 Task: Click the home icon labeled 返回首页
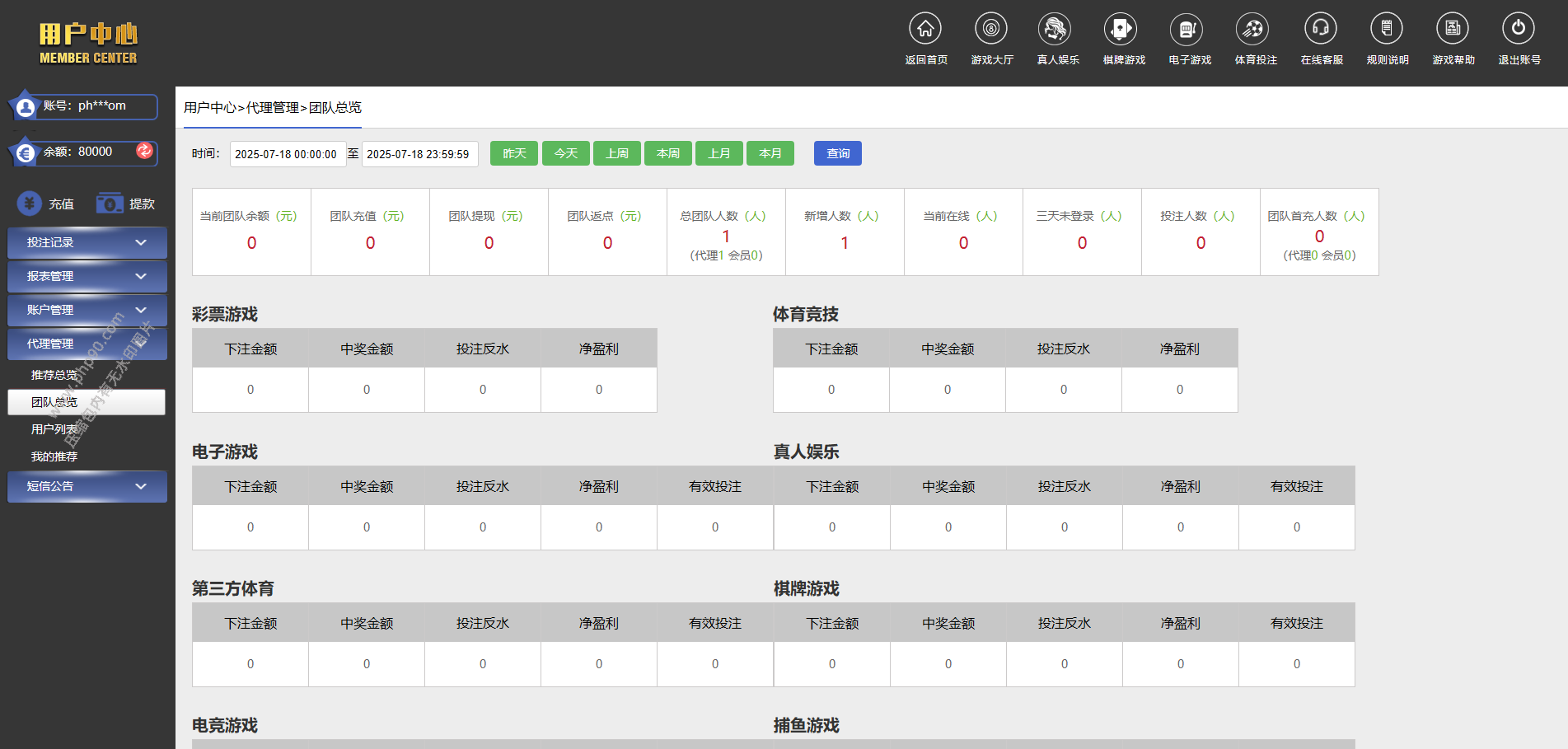[x=925, y=30]
